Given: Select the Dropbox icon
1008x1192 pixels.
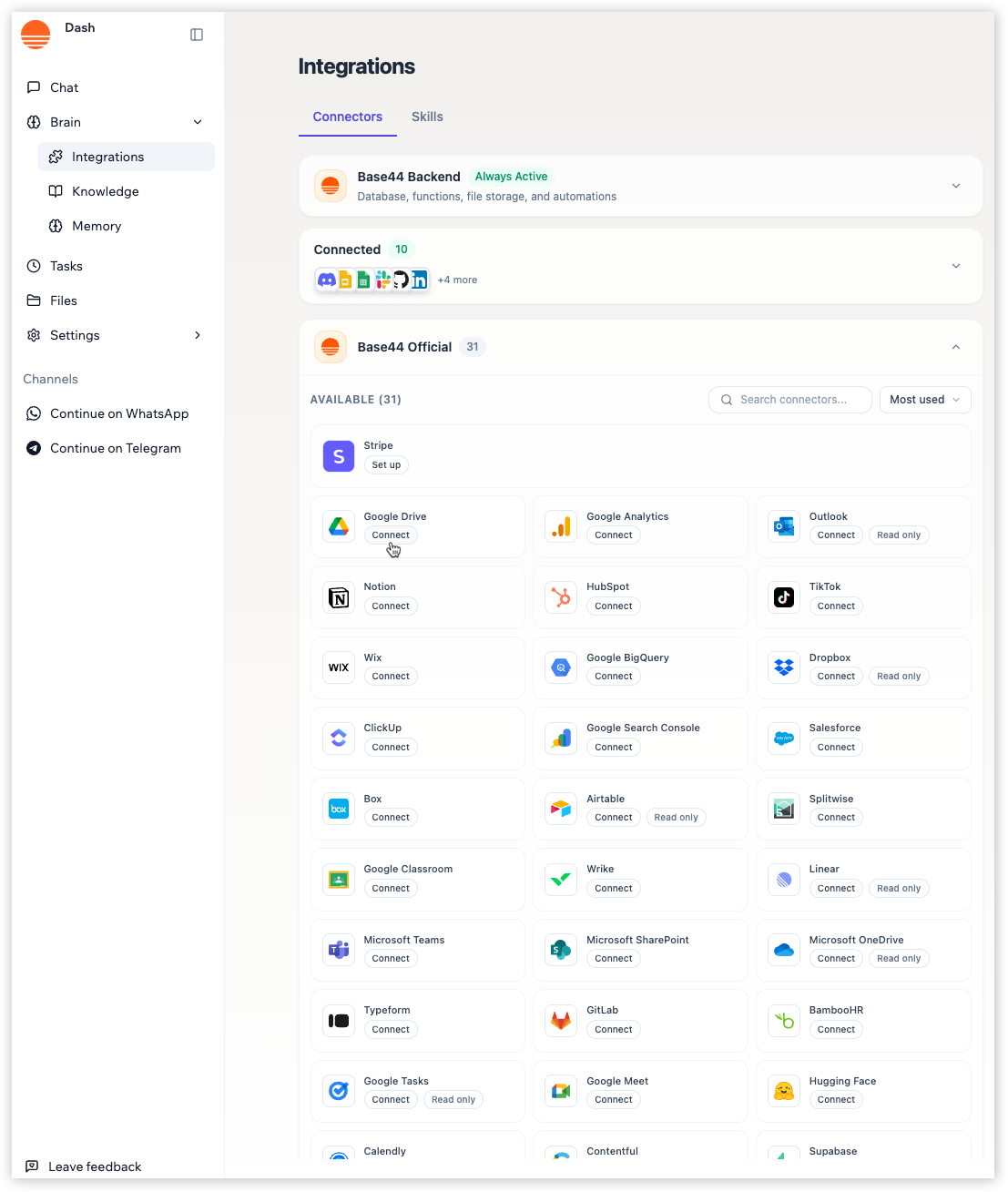Looking at the screenshot, I should [783, 667].
